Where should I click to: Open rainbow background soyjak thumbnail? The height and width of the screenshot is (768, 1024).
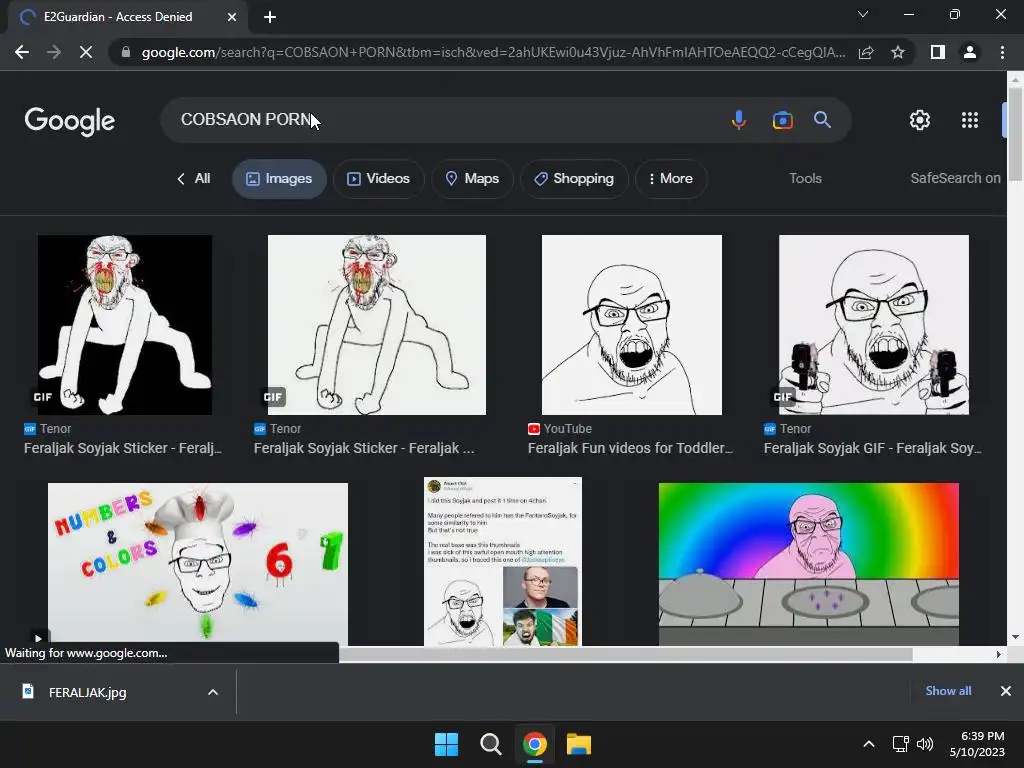(x=808, y=564)
